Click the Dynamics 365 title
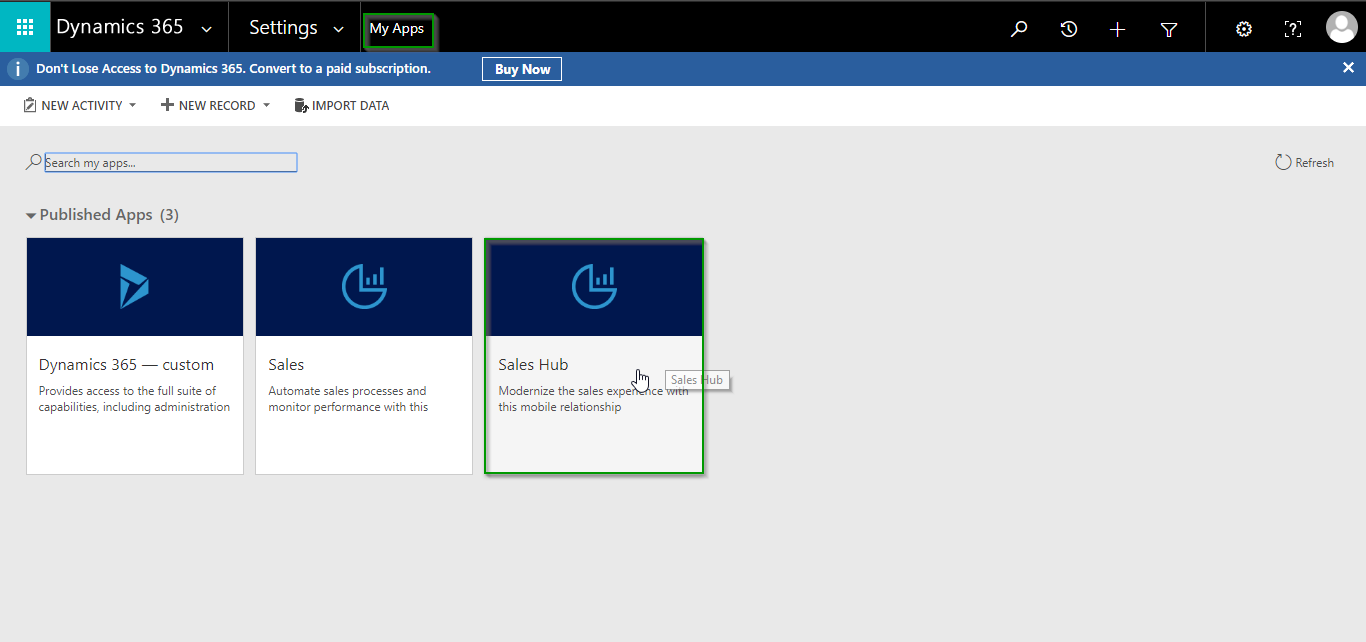The width and height of the screenshot is (1366, 642). [120, 27]
